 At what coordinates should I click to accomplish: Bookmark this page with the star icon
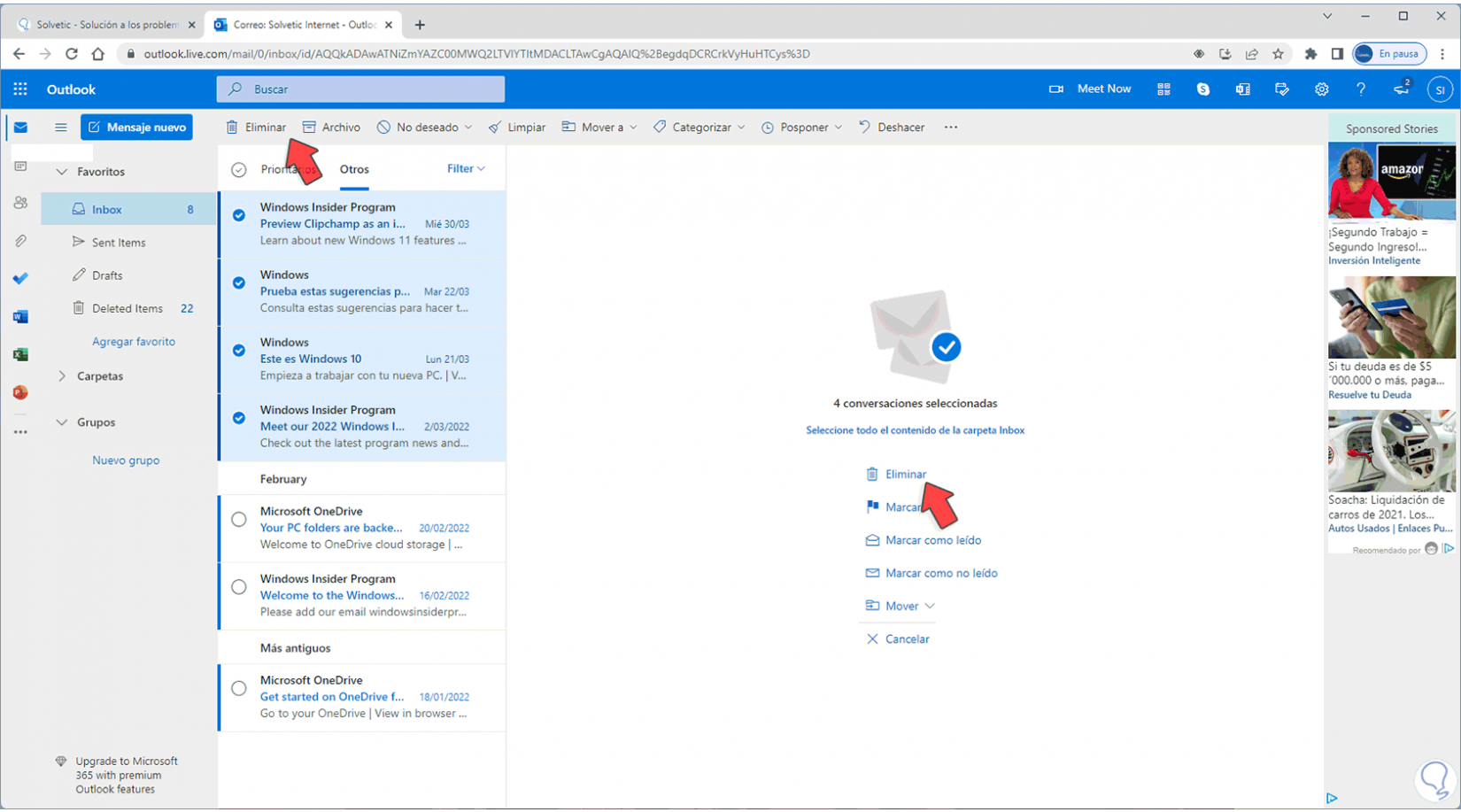pos(1278,54)
